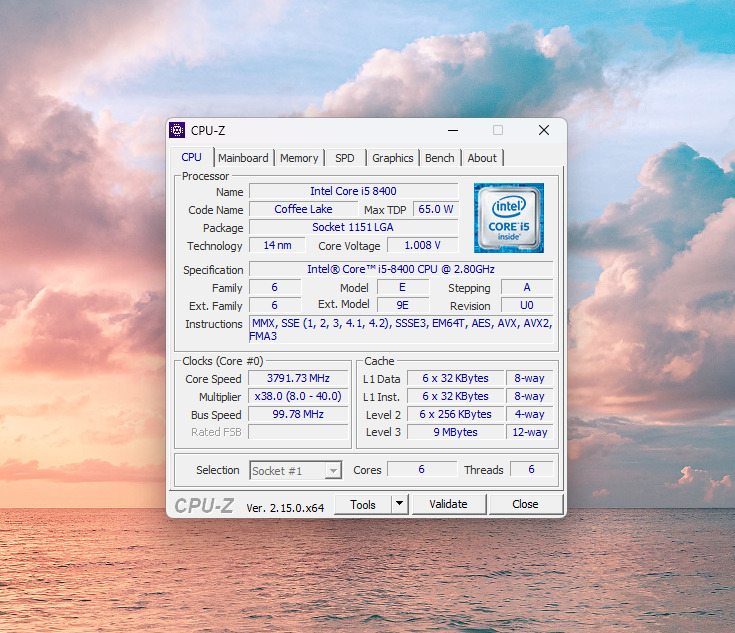The width and height of the screenshot is (735, 633).
Task: Click the empty Rated FSB field
Action: click(x=298, y=432)
